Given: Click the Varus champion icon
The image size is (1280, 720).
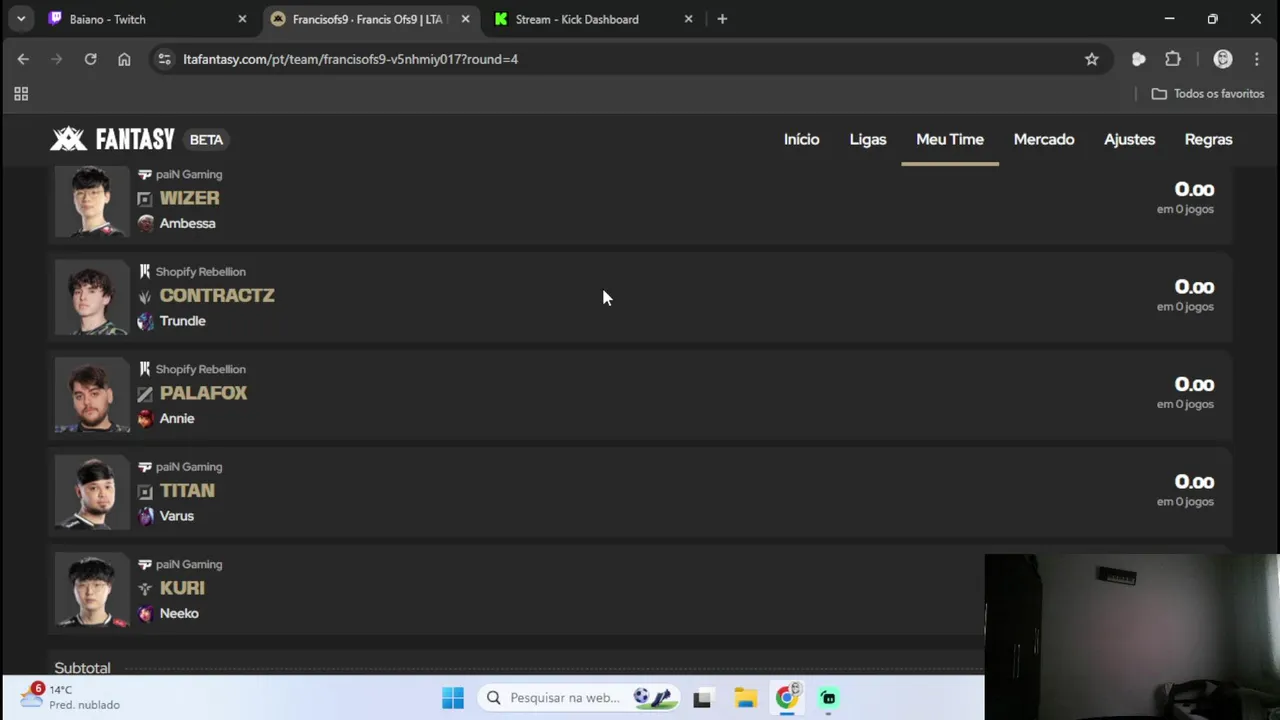Looking at the screenshot, I should click(146, 516).
